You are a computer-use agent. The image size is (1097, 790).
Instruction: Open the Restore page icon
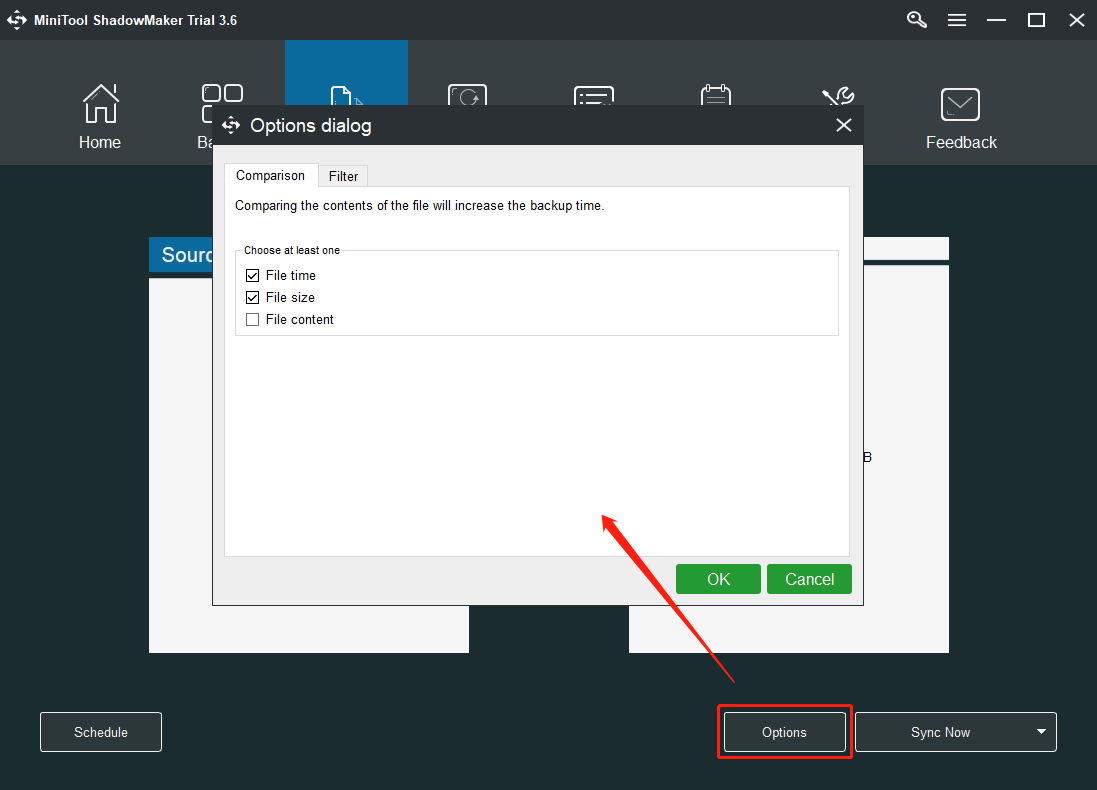click(x=468, y=97)
